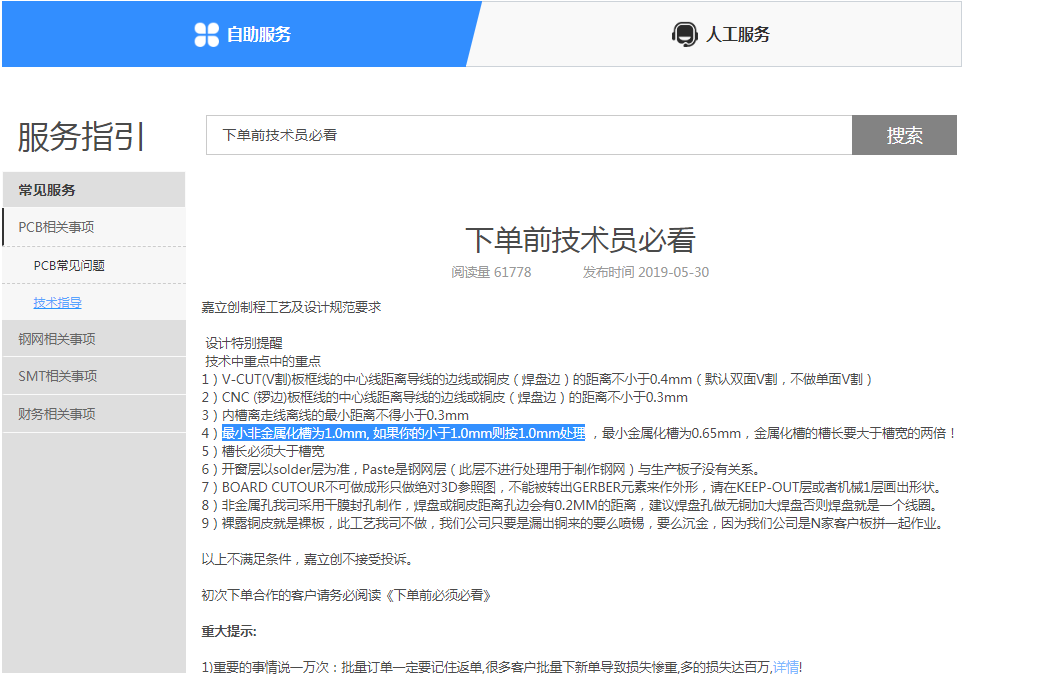The width and height of the screenshot is (1053, 688).
Task: Click the four-leaf self-service icon
Action: 206,35
